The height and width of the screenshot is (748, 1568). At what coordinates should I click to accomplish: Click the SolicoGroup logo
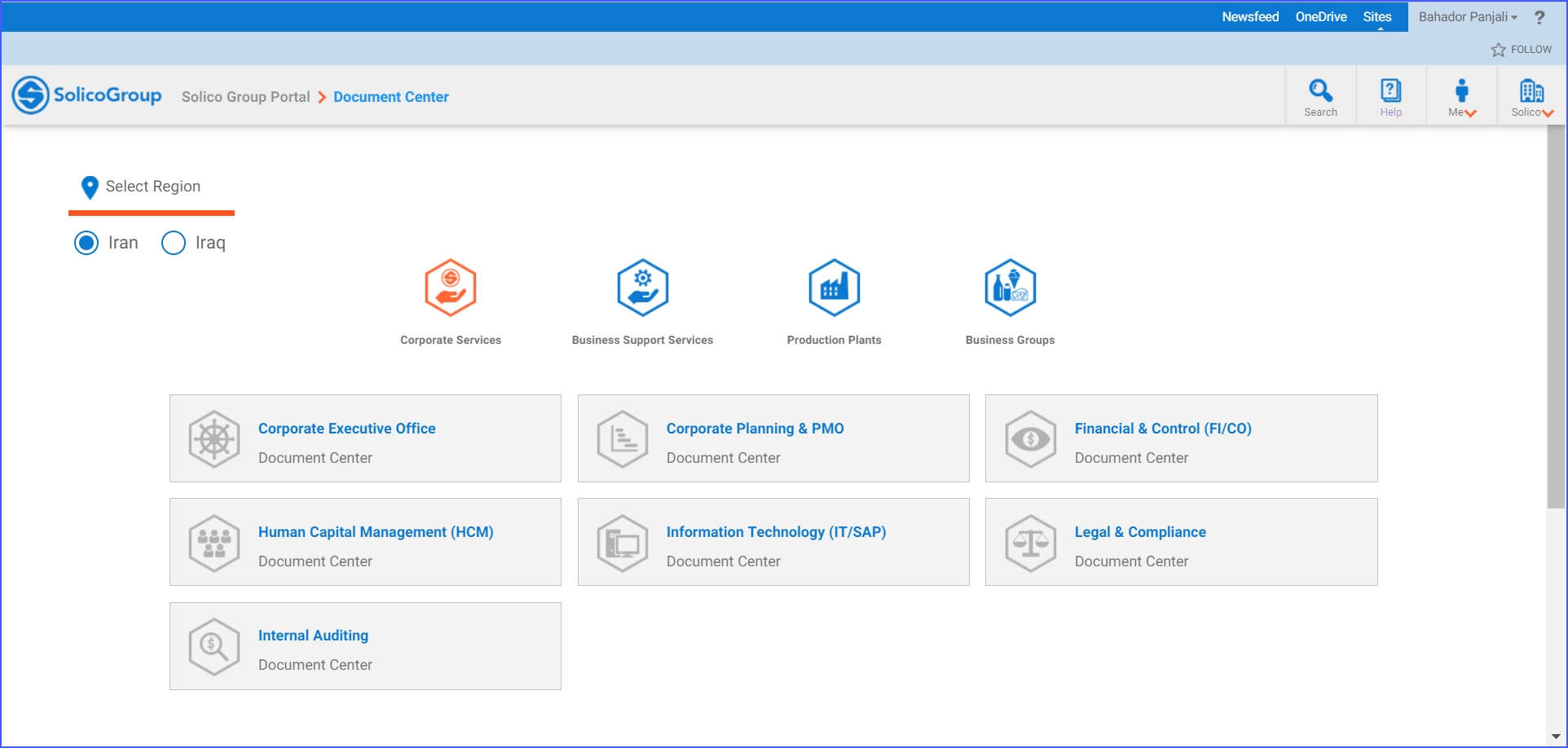click(87, 95)
